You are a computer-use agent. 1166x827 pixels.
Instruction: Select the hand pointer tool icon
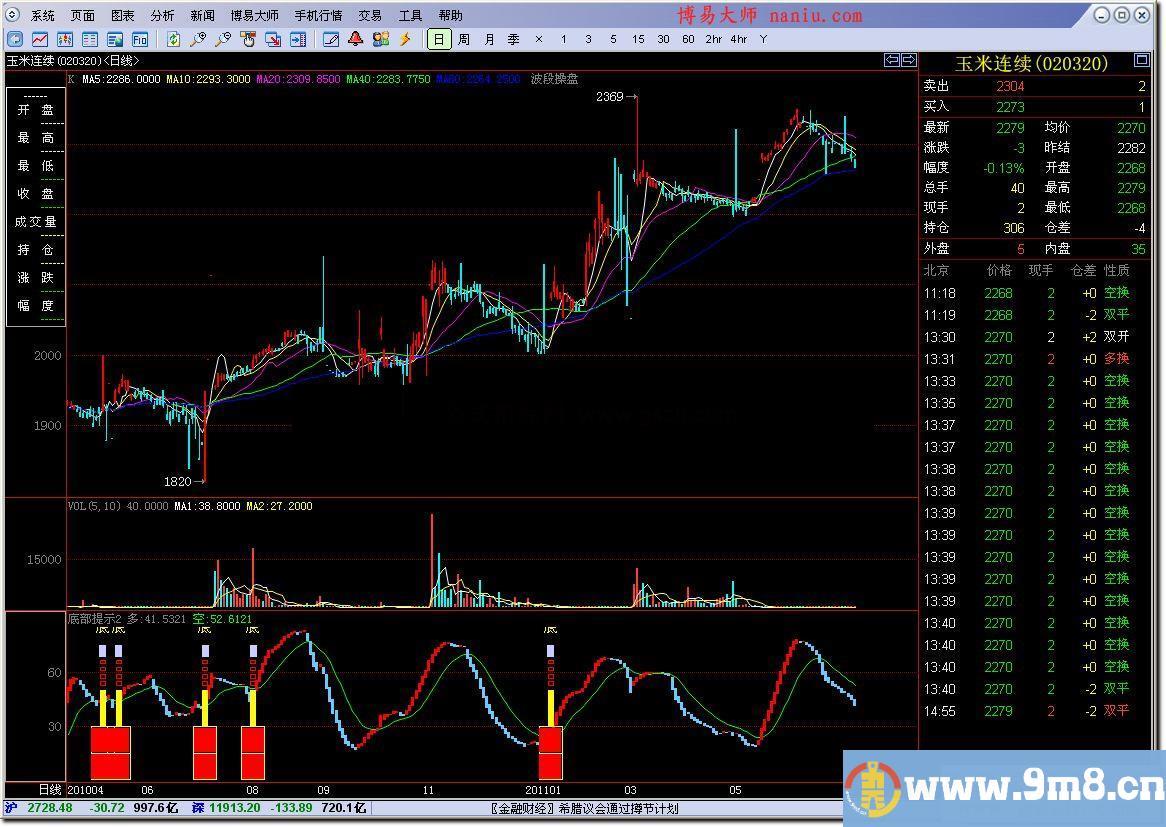248,40
